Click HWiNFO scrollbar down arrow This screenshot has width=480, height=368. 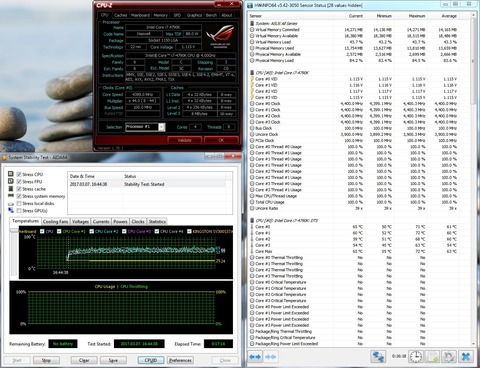[x=473, y=344]
